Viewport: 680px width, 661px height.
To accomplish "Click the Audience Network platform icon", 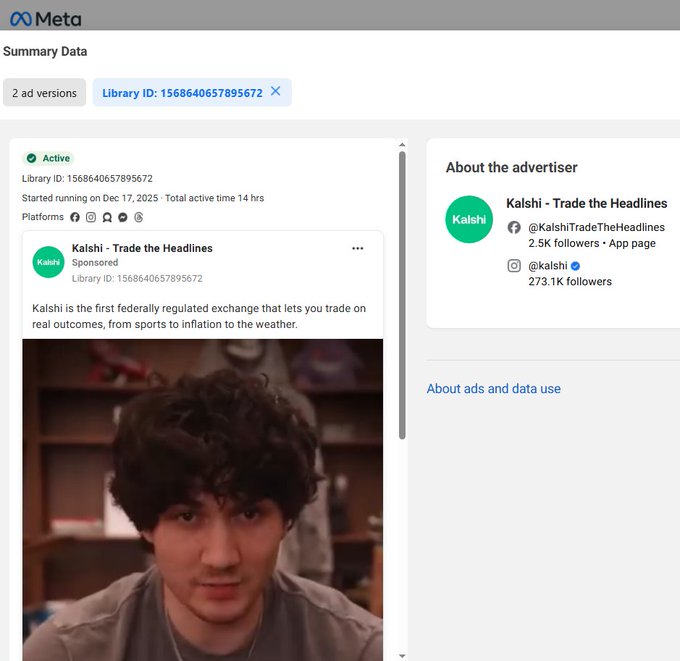I will point(107,217).
